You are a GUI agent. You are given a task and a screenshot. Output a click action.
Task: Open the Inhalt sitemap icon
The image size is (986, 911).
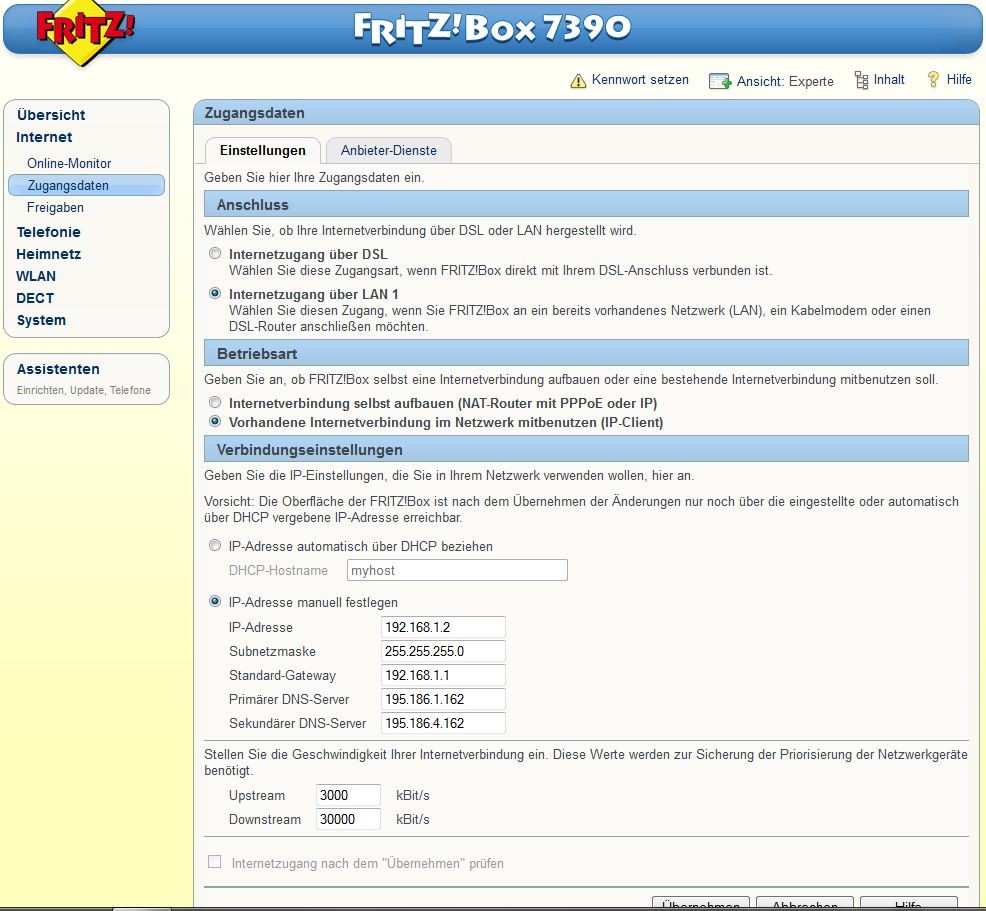coord(861,80)
